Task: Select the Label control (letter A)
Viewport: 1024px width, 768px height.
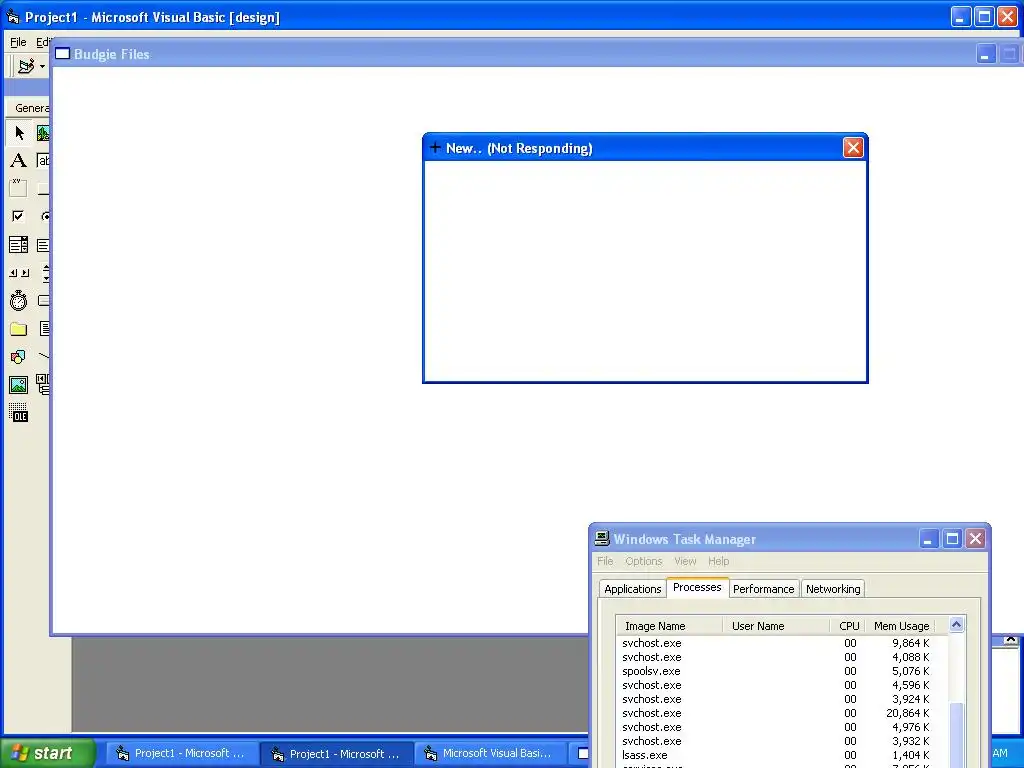Action: (18, 161)
